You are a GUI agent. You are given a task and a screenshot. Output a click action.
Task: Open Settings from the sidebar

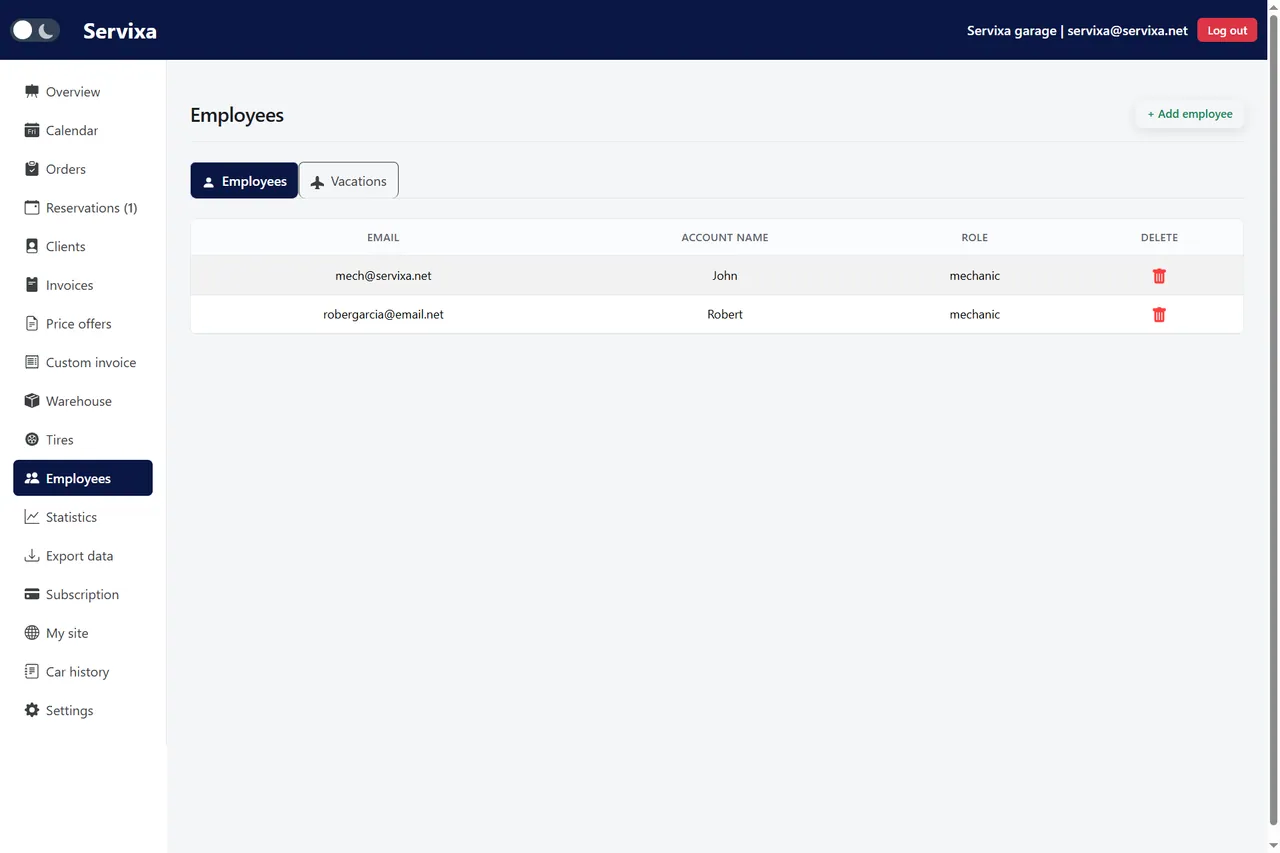coord(83,710)
